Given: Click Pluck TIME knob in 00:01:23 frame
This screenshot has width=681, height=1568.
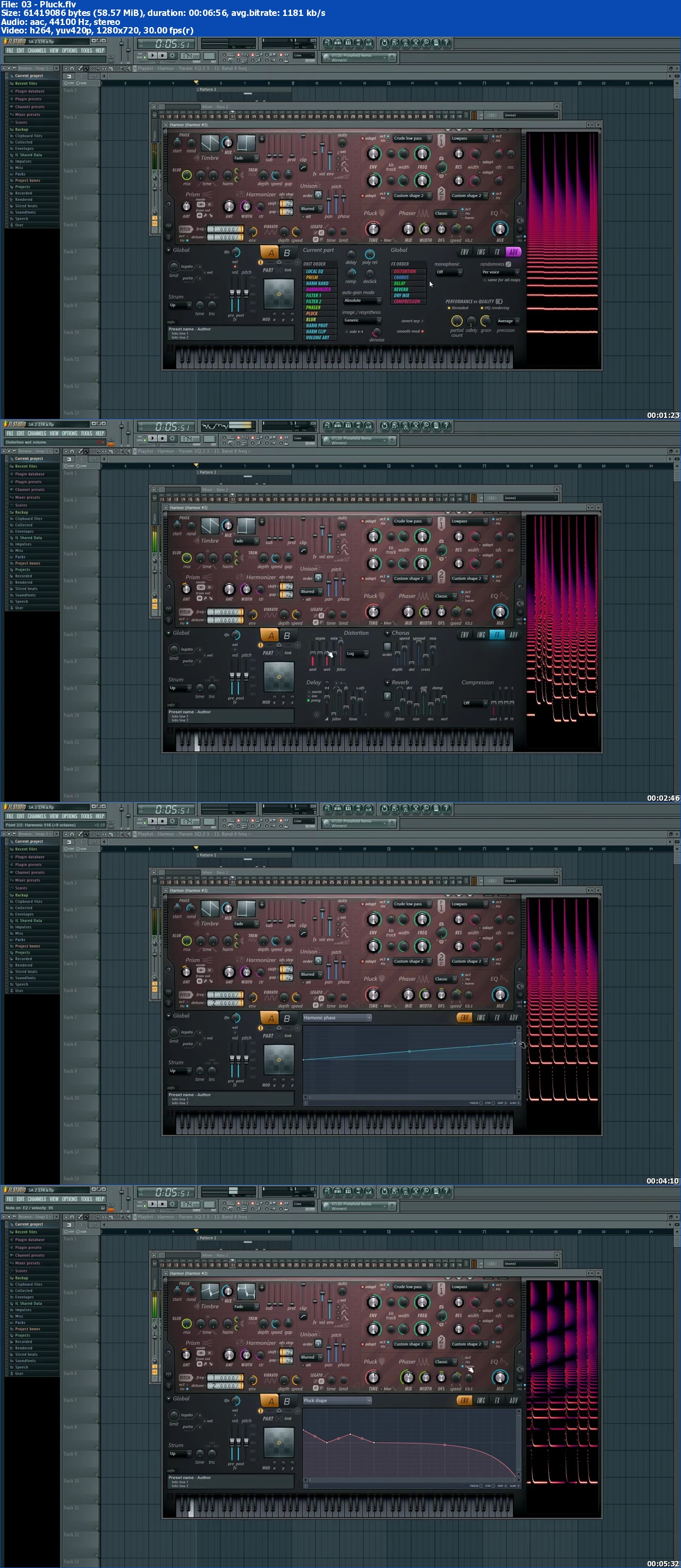Looking at the screenshot, I should [x=373, y=229].
